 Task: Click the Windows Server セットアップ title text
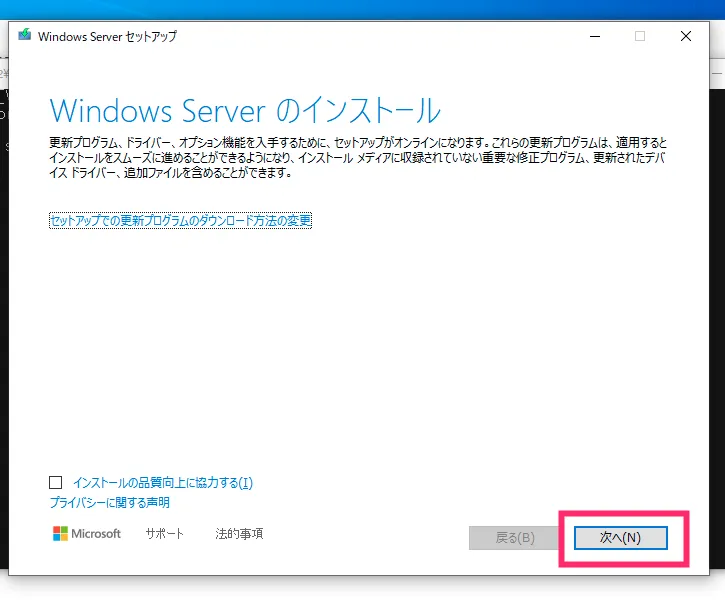point(107,37)
